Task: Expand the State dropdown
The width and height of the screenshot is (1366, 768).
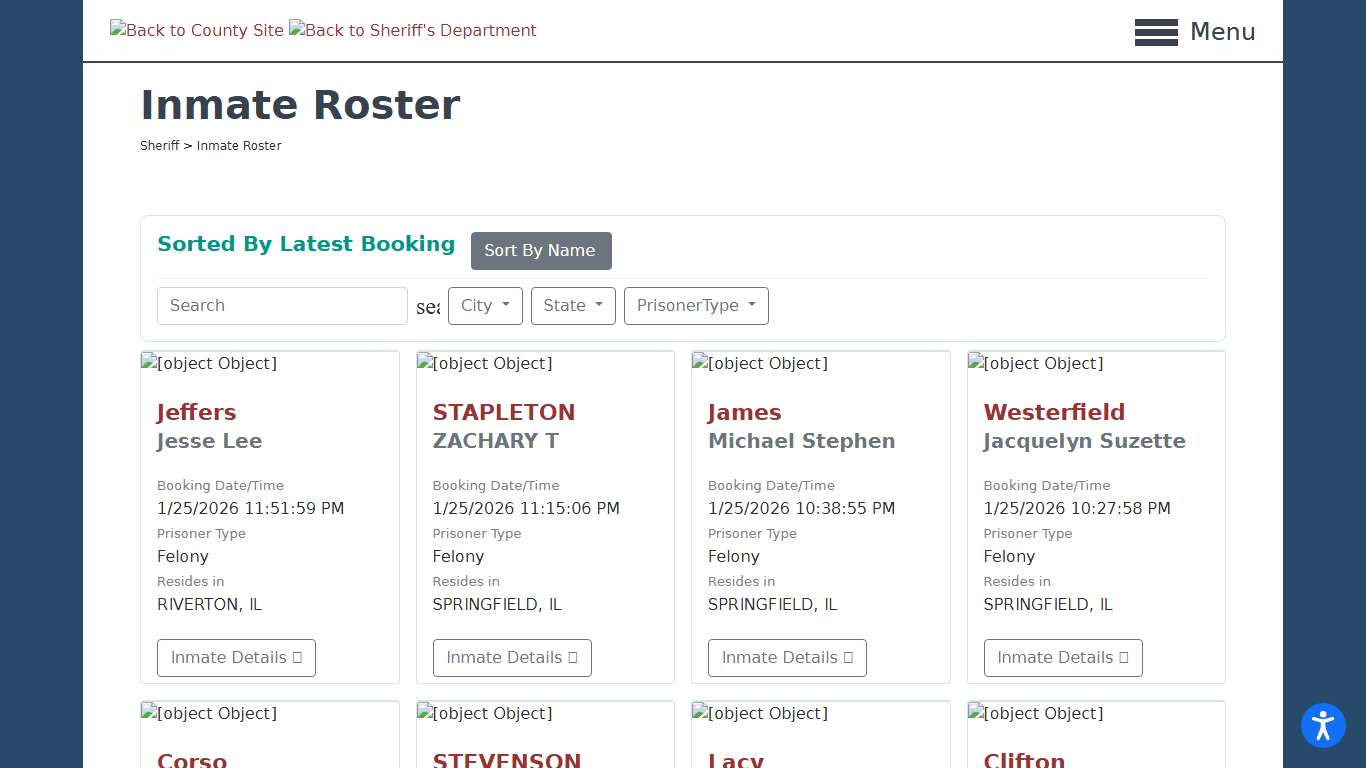Action: pyautogui.click(x=573, y=306)
